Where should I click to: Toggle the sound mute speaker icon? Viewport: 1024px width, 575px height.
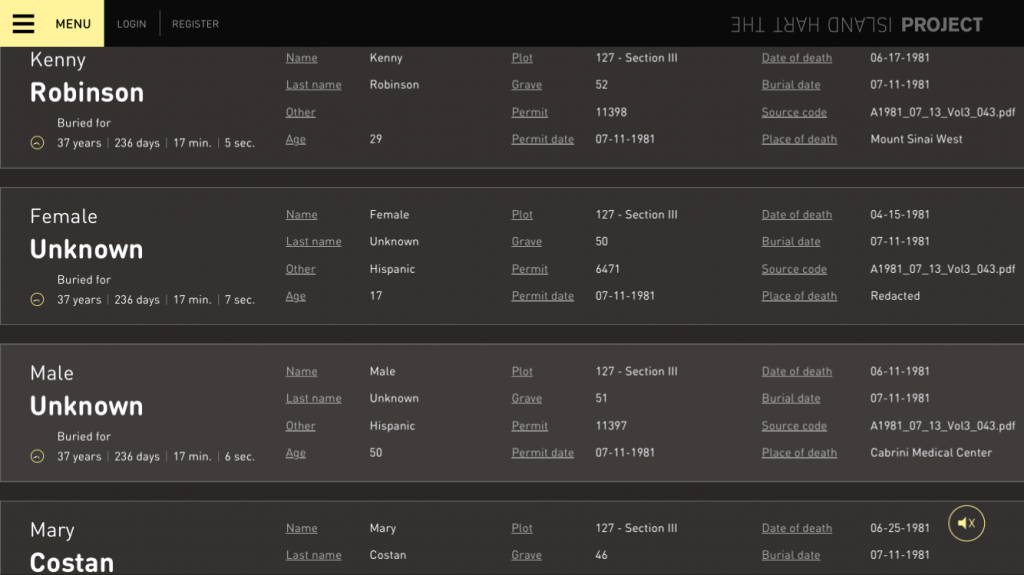point(966,523)
